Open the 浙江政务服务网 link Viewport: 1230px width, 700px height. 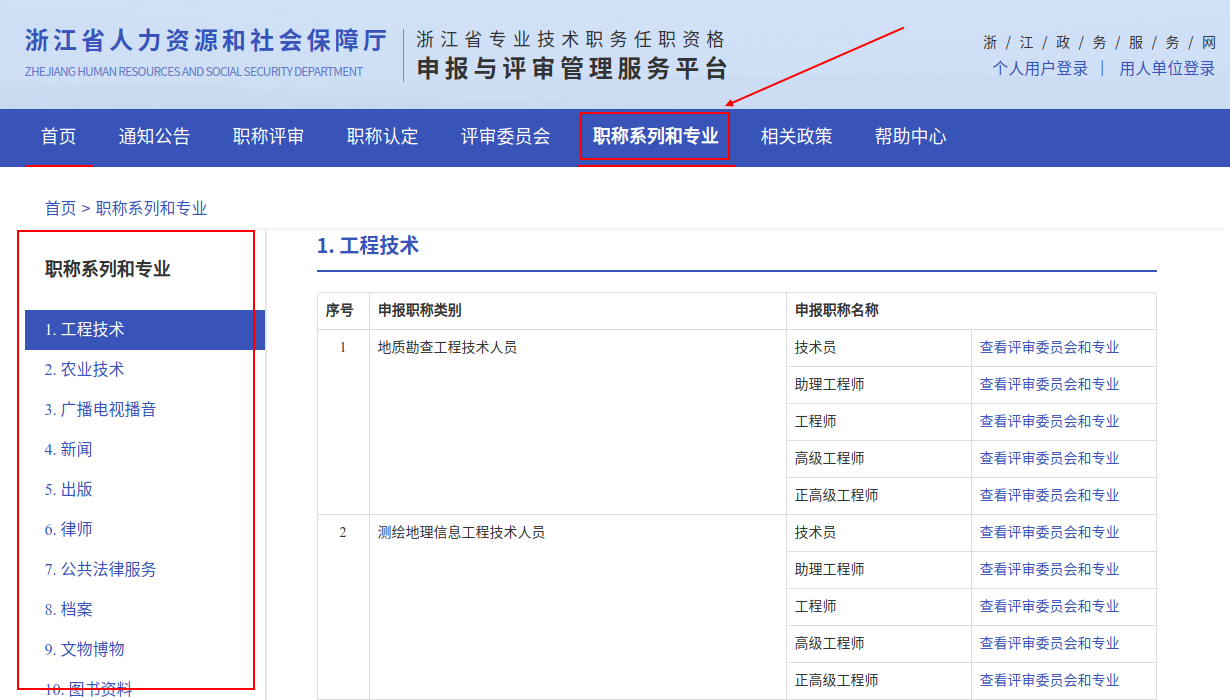tap(1099, 42)
